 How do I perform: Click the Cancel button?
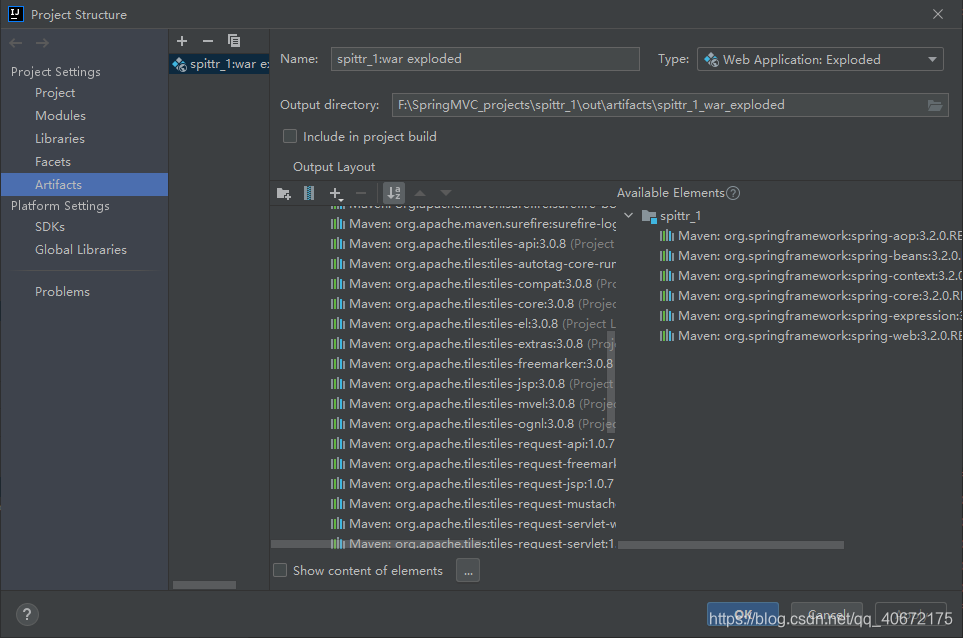[827, 615]
